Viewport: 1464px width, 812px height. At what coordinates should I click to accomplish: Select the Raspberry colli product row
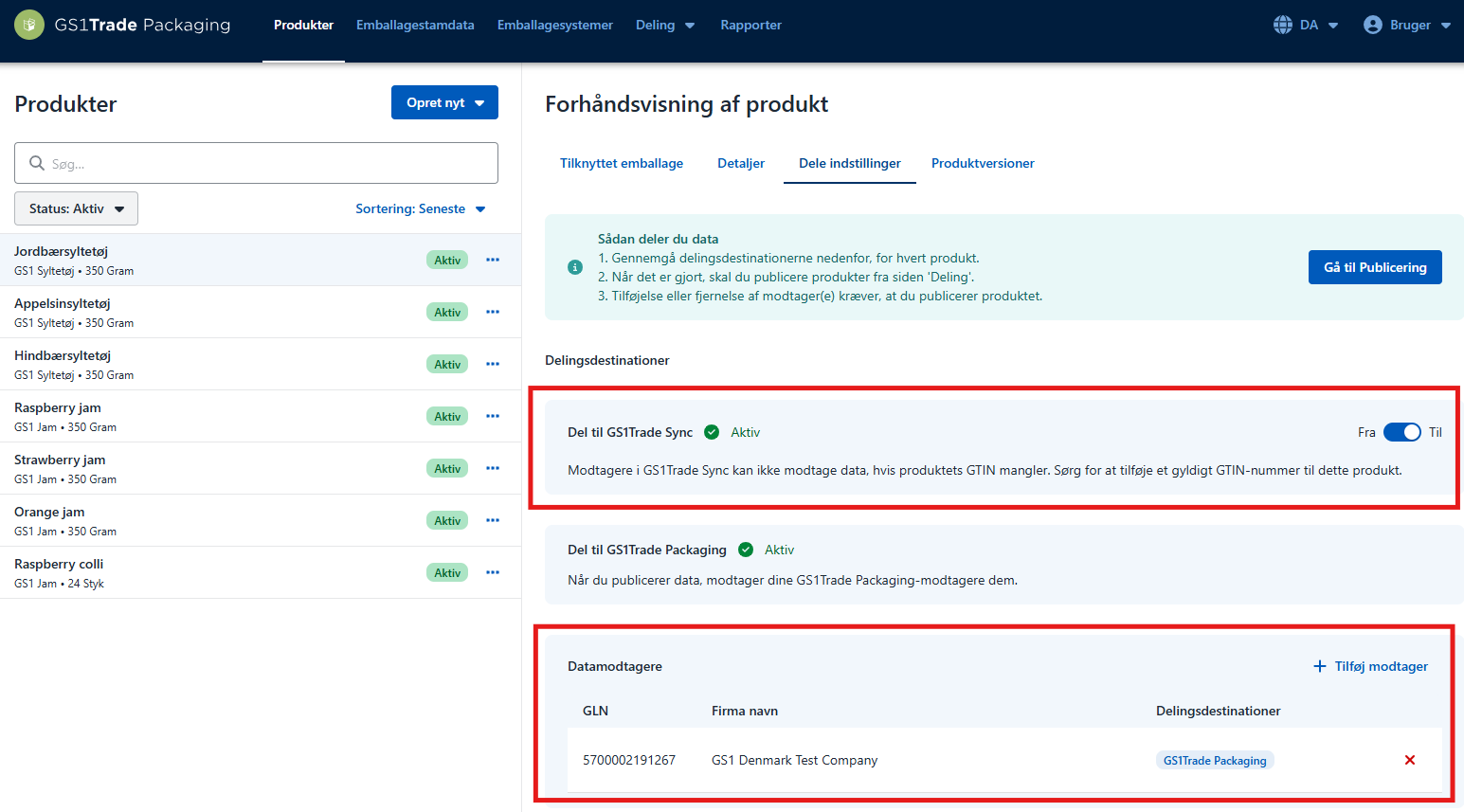[261, 572]
